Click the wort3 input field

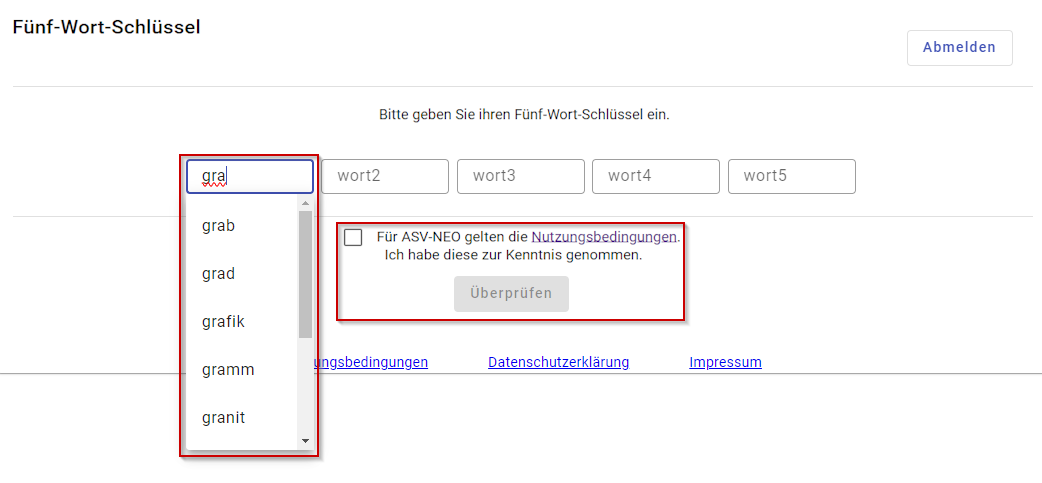tap(520, 176)
